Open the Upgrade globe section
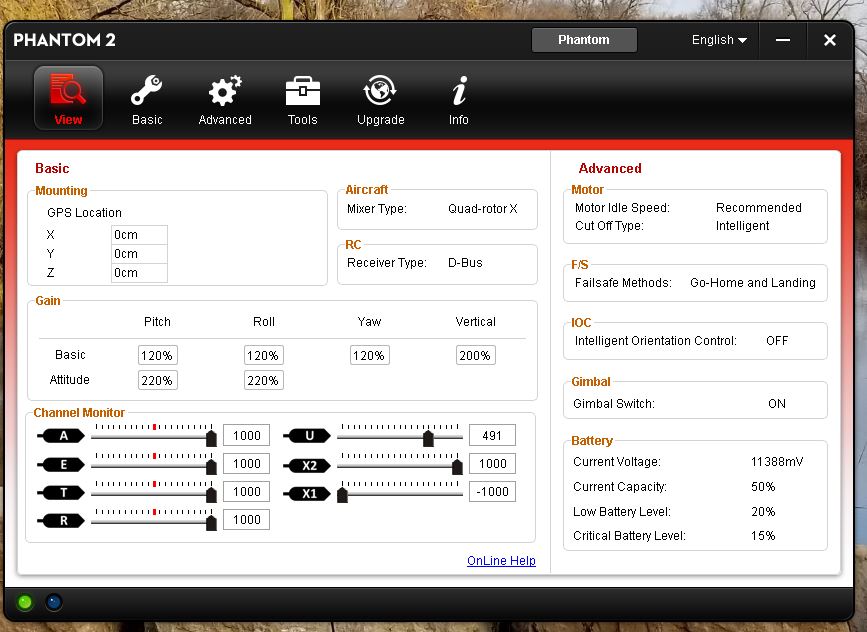 [x=380, y=100]
